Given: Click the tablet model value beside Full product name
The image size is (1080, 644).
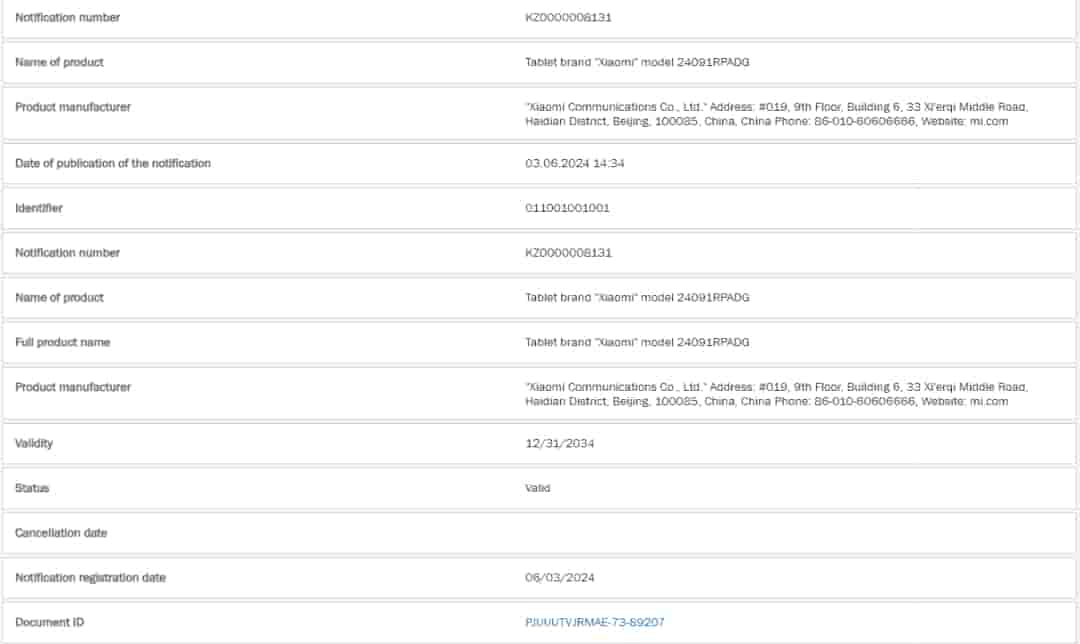Looking at the screenshot, I should click(637, 342).
